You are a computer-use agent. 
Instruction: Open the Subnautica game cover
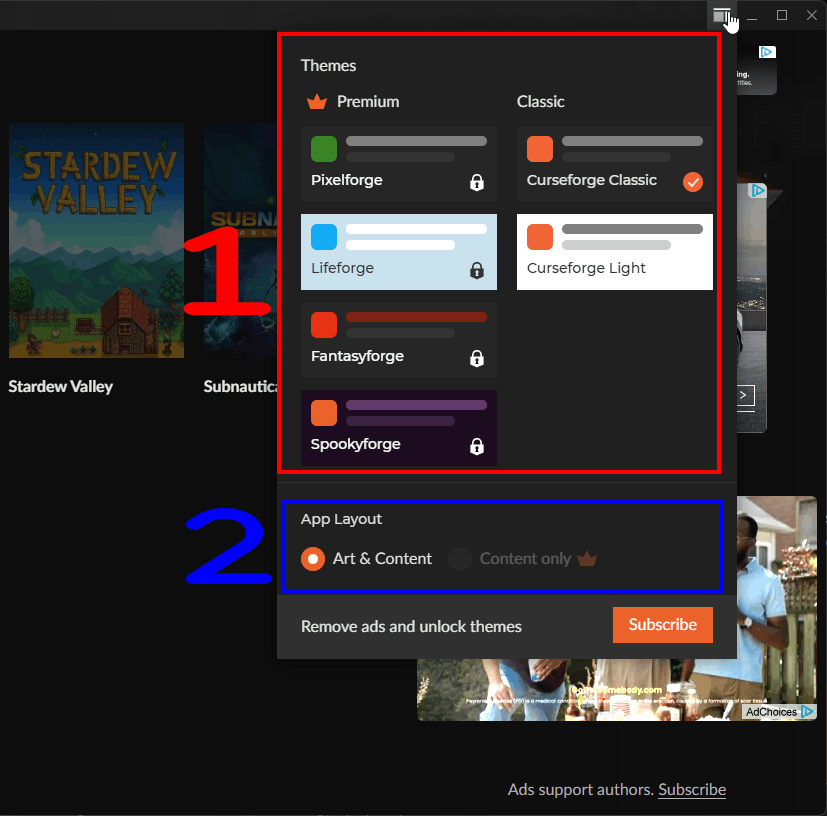tap(241, 241)
